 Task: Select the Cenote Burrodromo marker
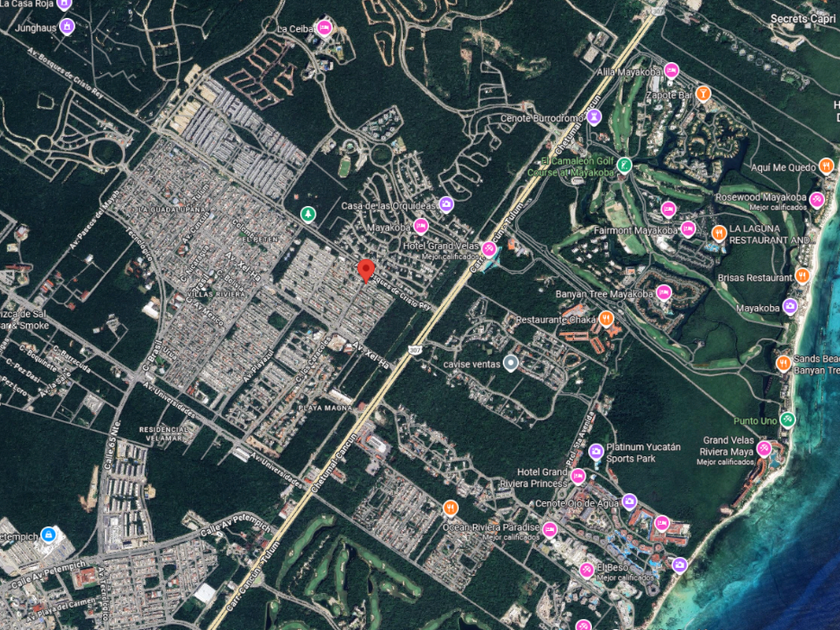[594, 117]
